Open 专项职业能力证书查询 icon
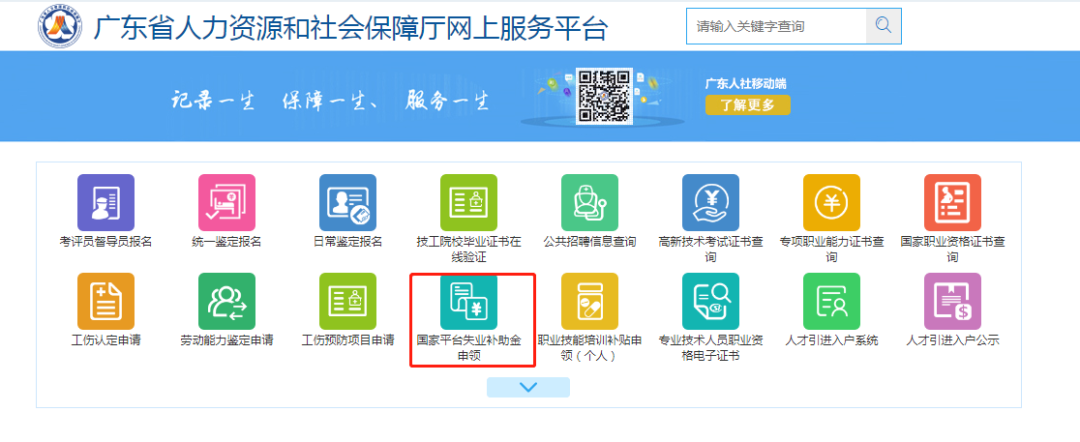This screenshot has width=1080, height=442. click(831, 202)
